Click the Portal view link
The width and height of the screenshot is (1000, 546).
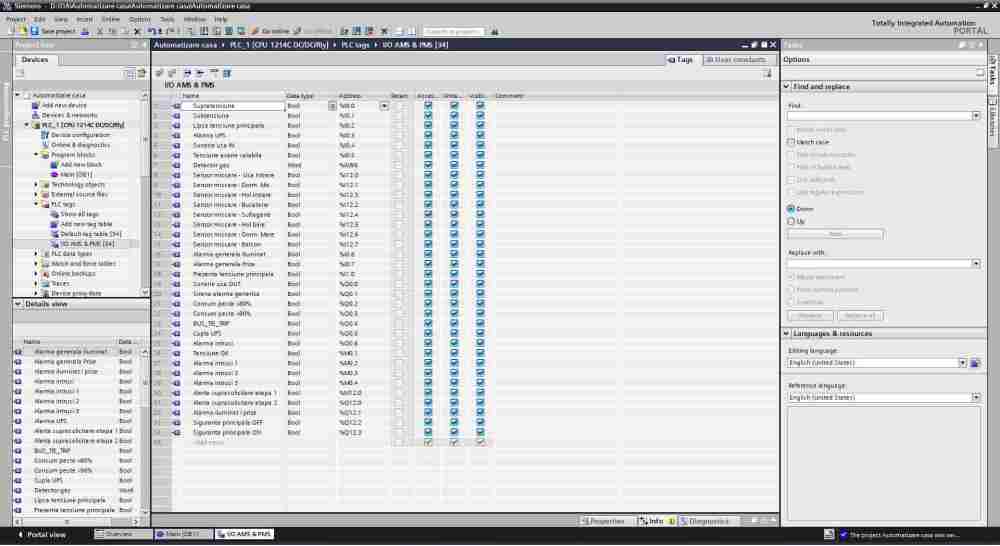click(40, 535)
